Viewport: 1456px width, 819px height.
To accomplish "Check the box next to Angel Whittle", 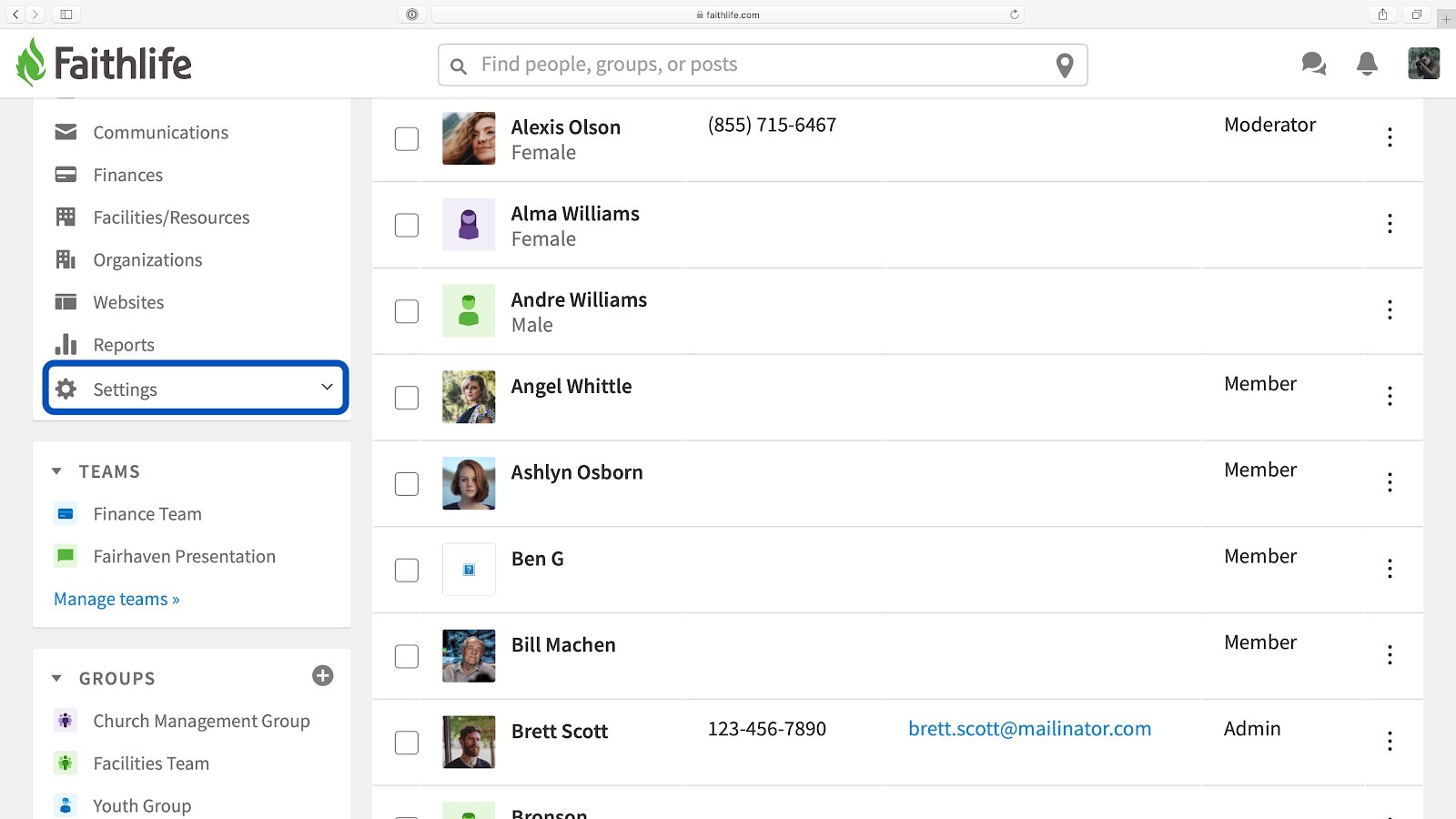I will [407, 398].
